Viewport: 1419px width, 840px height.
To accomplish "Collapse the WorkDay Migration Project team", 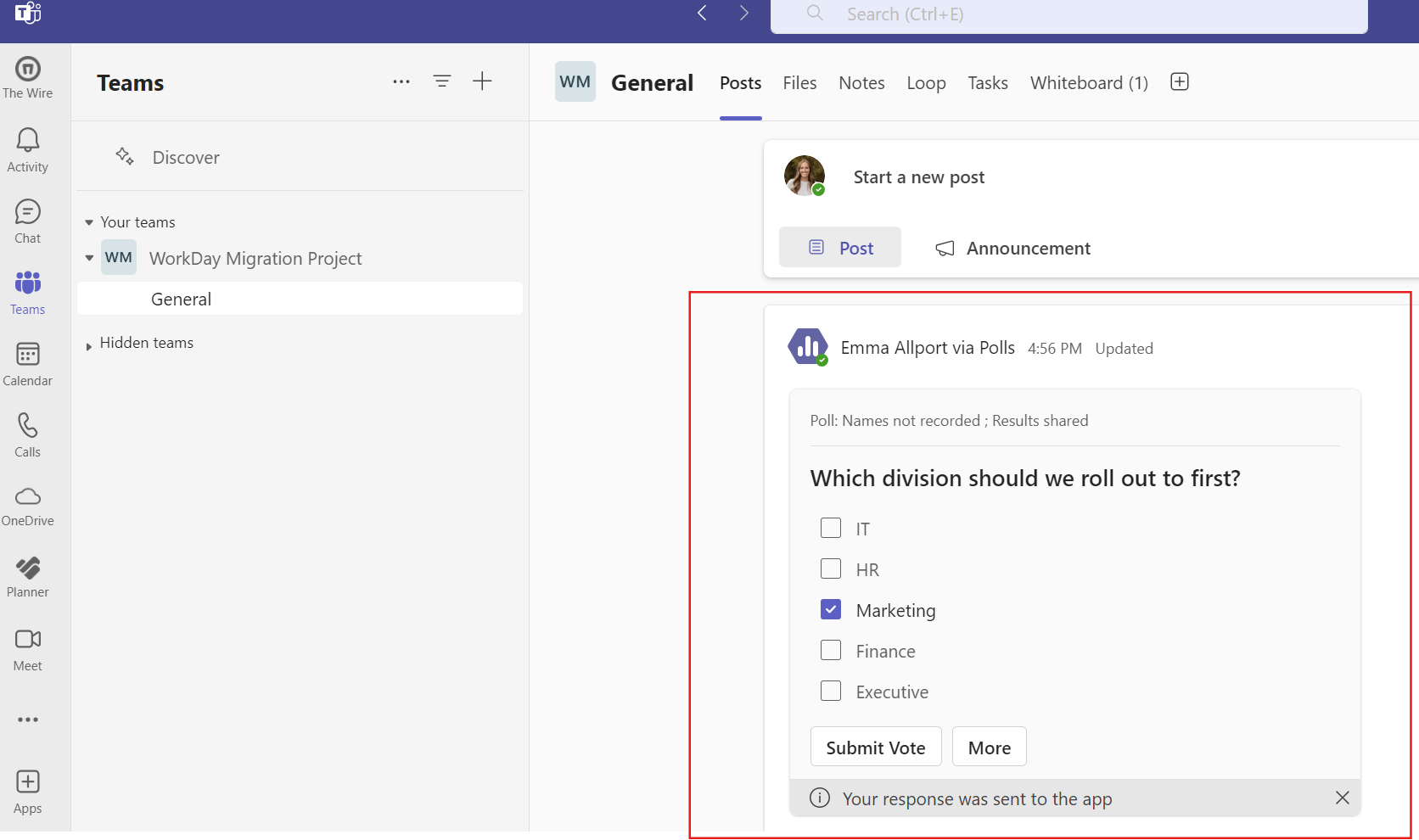I will pyautogui.click(x=89, y=258).
